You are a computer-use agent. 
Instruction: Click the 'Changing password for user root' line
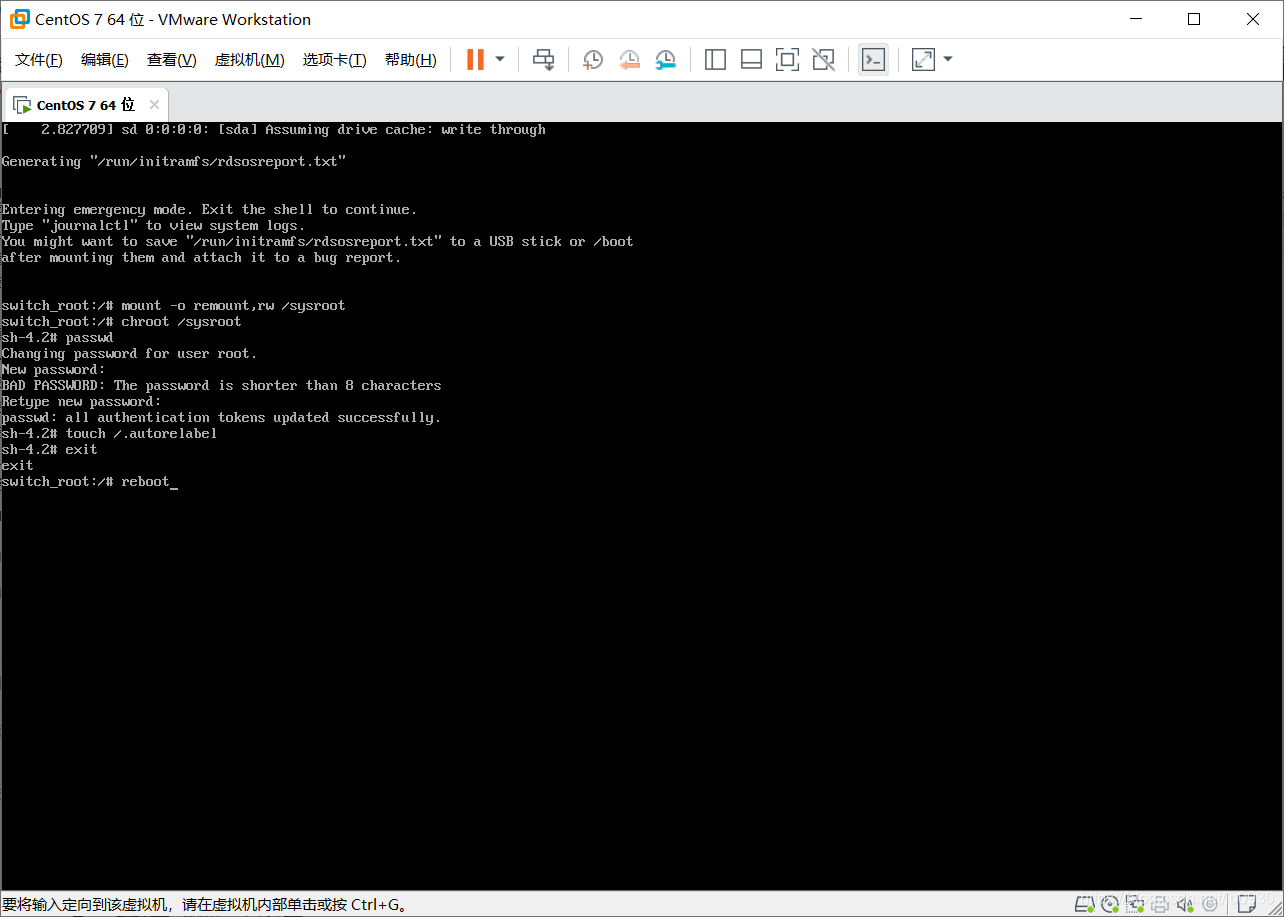pyautogui.click(x=130, y=354)
